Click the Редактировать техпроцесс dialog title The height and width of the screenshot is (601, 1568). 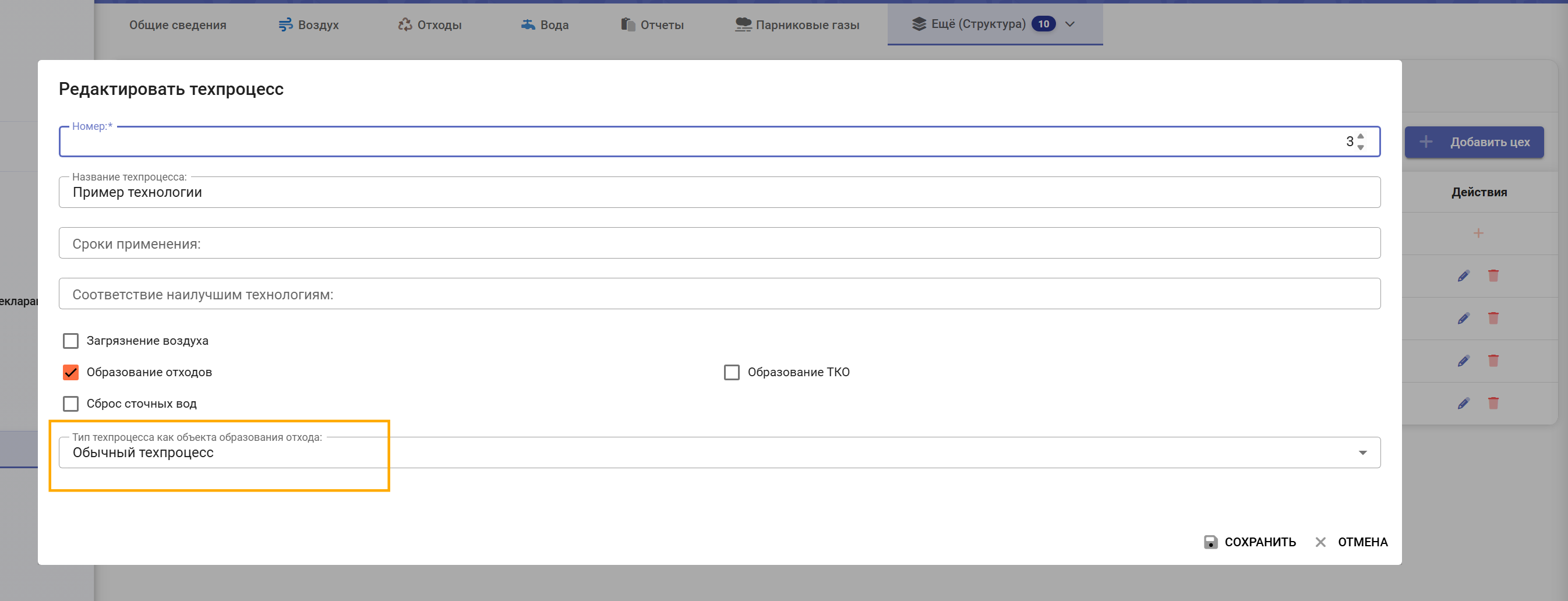coord(171,89)
